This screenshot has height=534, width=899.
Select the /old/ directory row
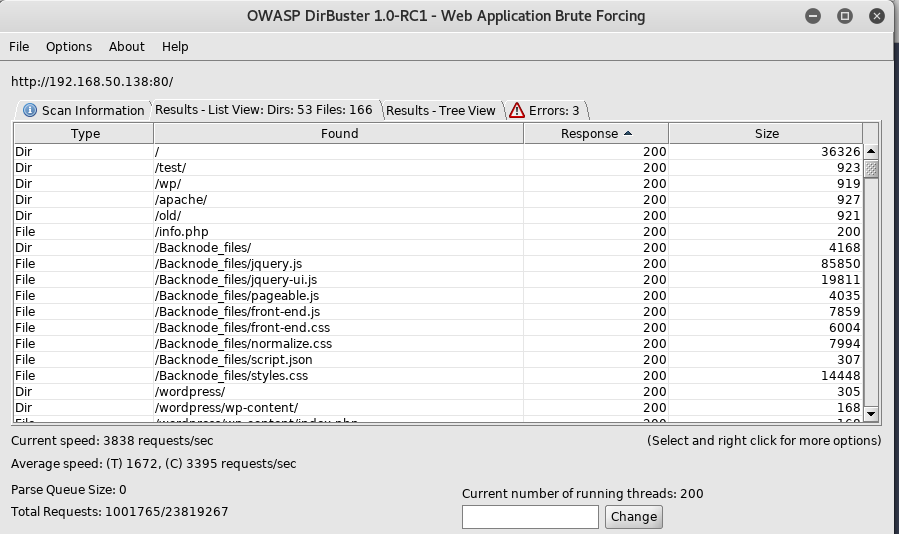(438, 216)
